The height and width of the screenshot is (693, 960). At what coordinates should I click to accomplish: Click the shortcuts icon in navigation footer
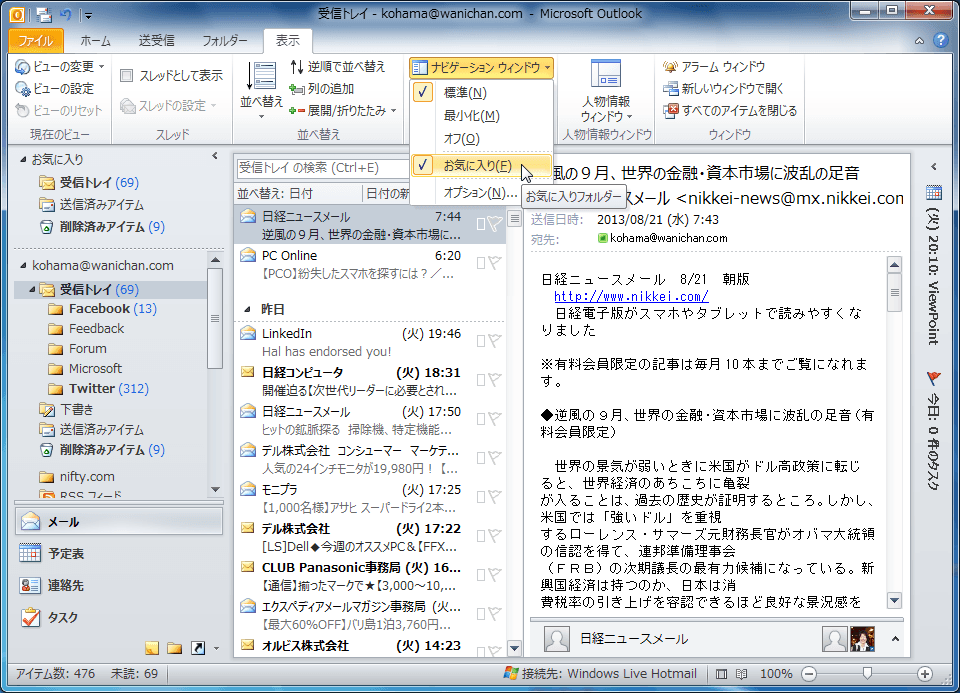[x=198, y=648]
